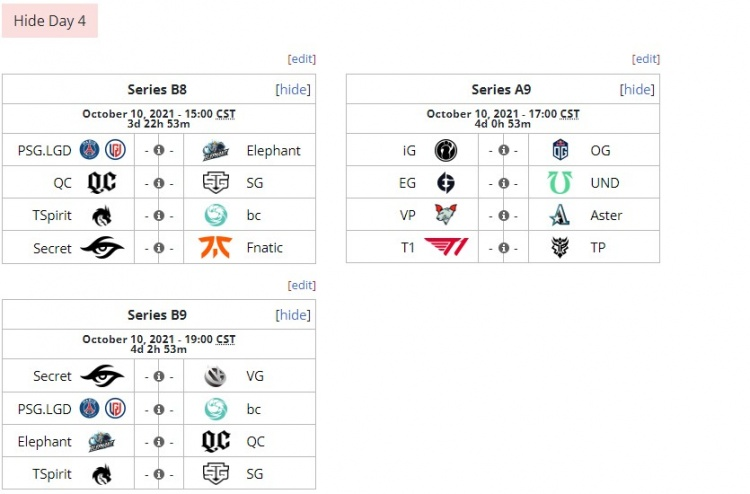
Task: Click CST timezone abbreviation in Series A9
Action: (x=570, y=114)
